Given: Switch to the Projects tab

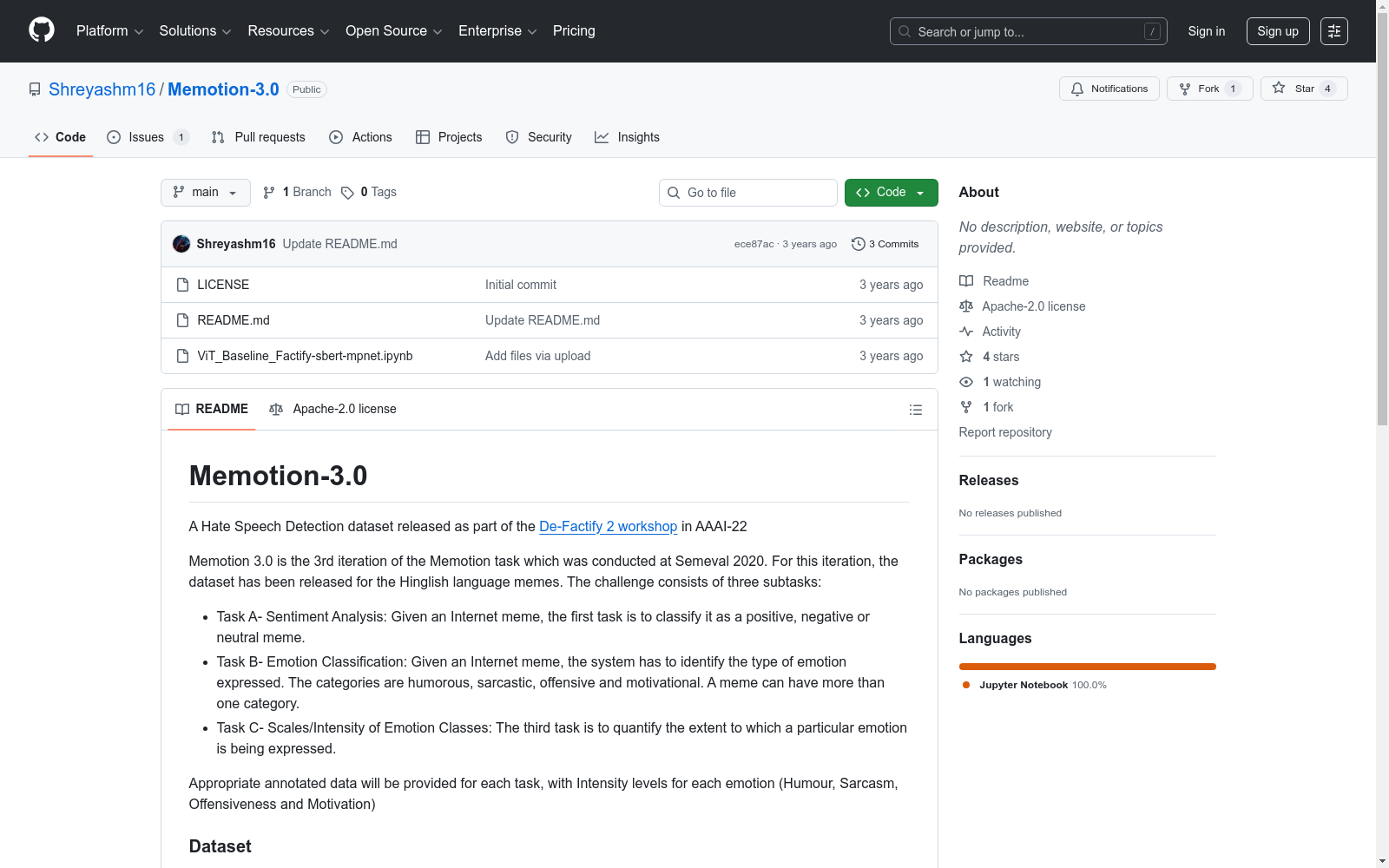Looking at the screenshot, I should pyautogui.click(x=449, y=137).
